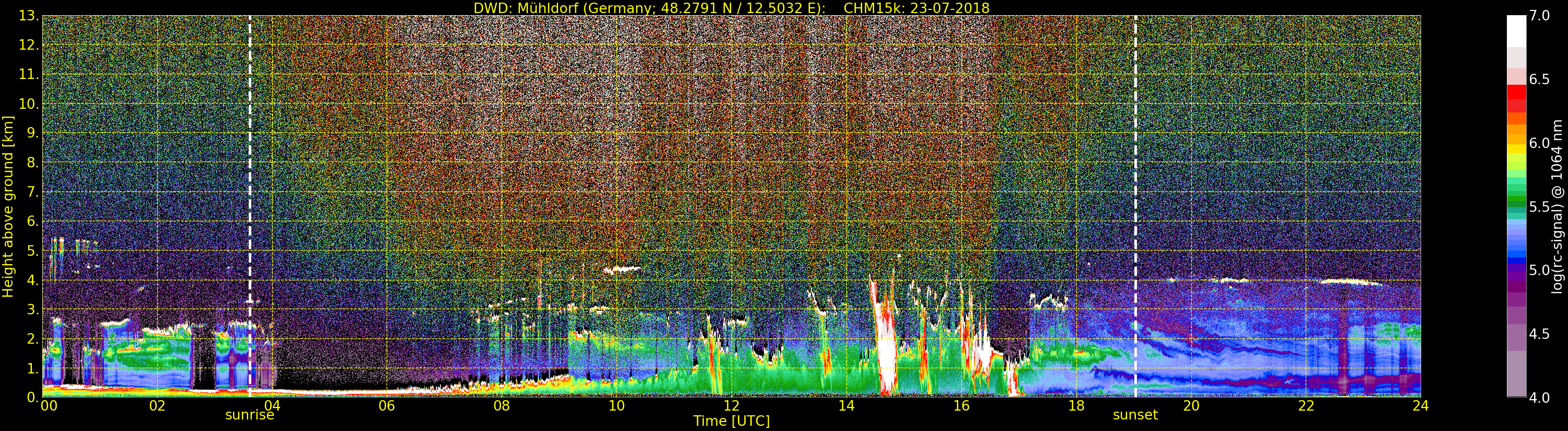This screenshot has width=1568, height=431.
Task: Click the 'Time [UTC]' x-axis label
Action: 731,421
